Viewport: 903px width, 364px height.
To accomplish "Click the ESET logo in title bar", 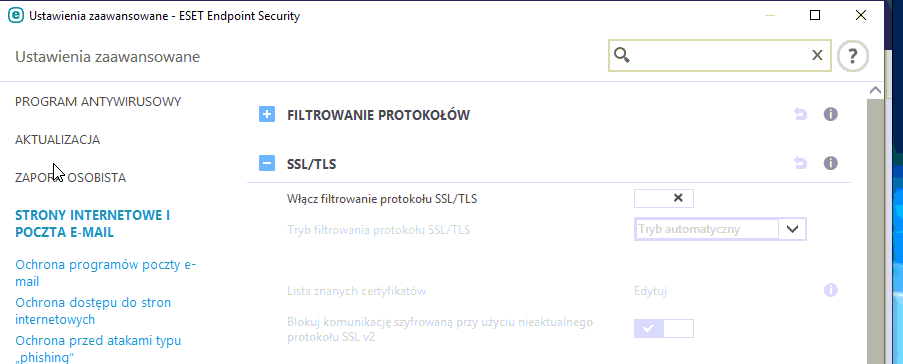I will click(15, 16).
